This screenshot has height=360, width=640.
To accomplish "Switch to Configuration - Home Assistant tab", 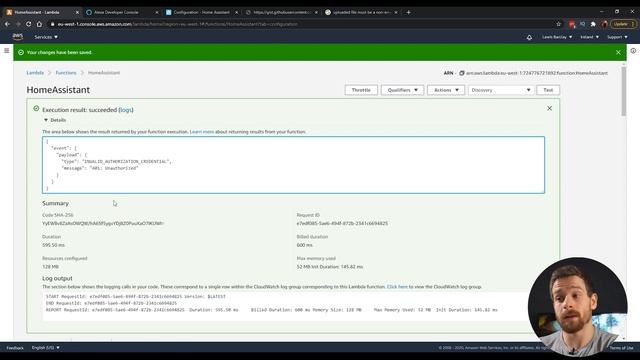I will (201, 12).
